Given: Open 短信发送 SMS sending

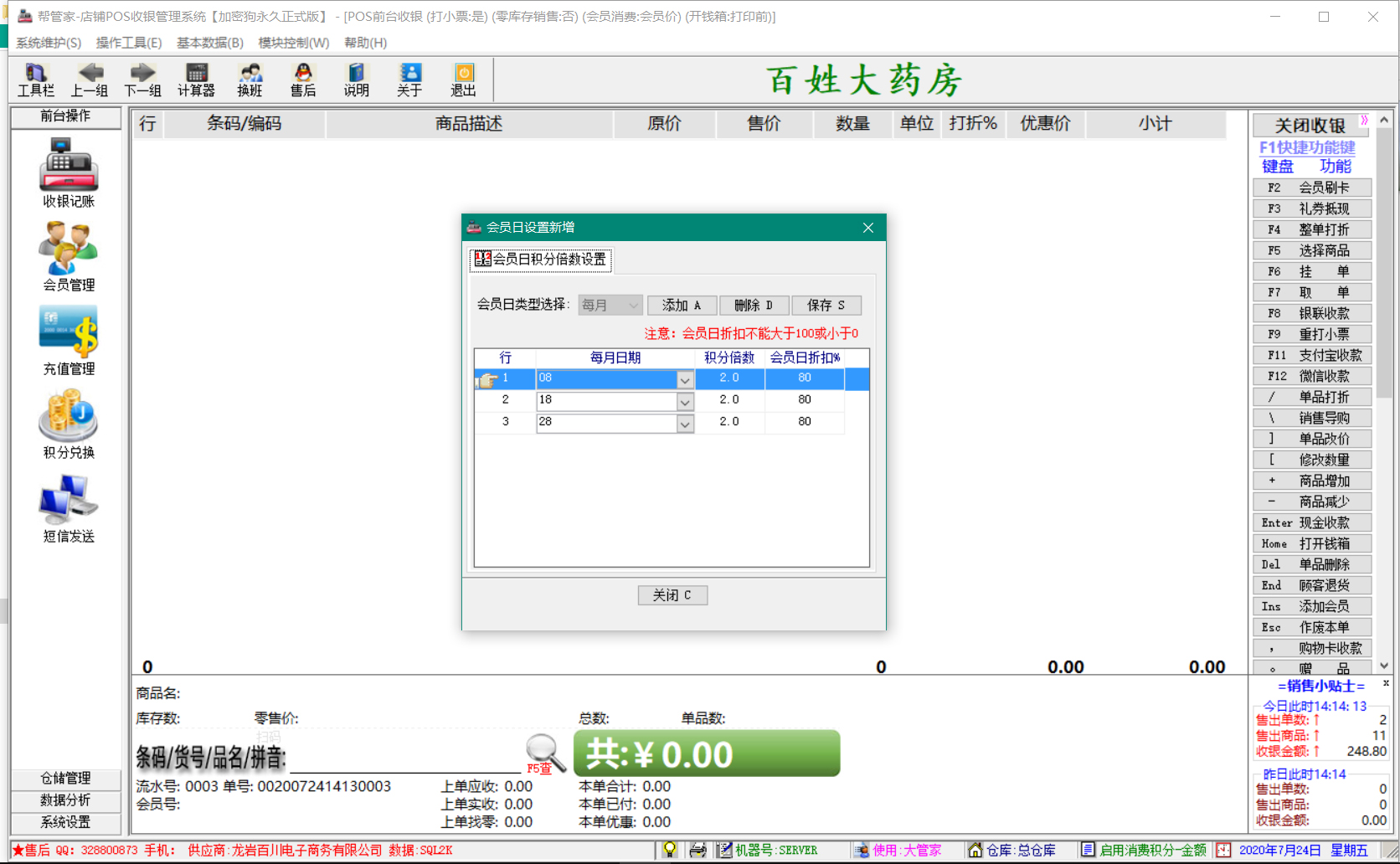Looking at the screenshot, I should point(69,507).
